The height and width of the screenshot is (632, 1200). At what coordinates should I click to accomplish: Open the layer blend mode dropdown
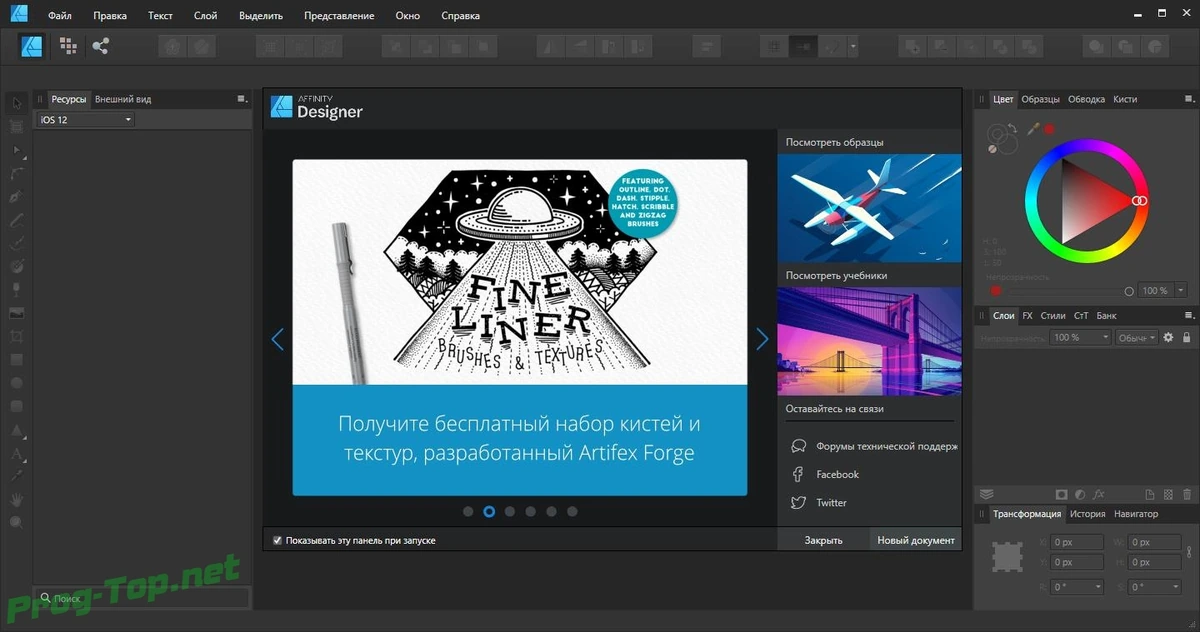click(1137, 338)
